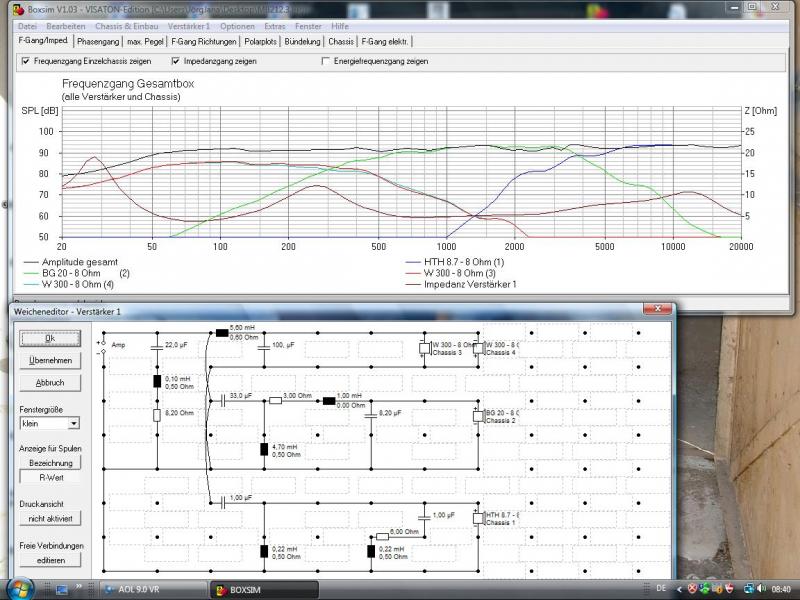Open the Optionen menu
800x600 pixels.
click(237, 26)
